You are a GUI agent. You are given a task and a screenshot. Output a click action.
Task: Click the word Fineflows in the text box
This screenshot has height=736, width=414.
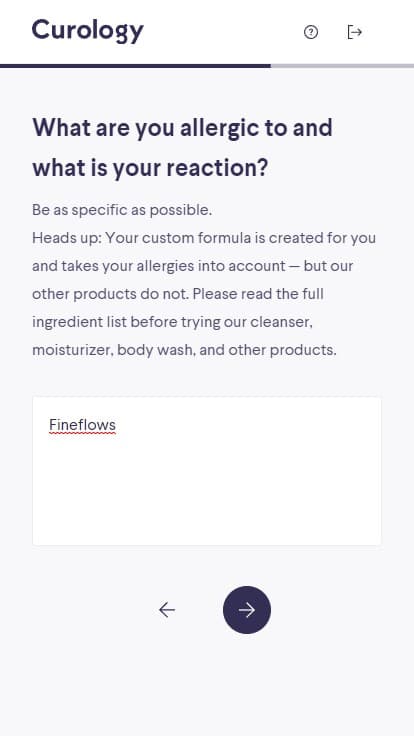[x=83, y=425]
